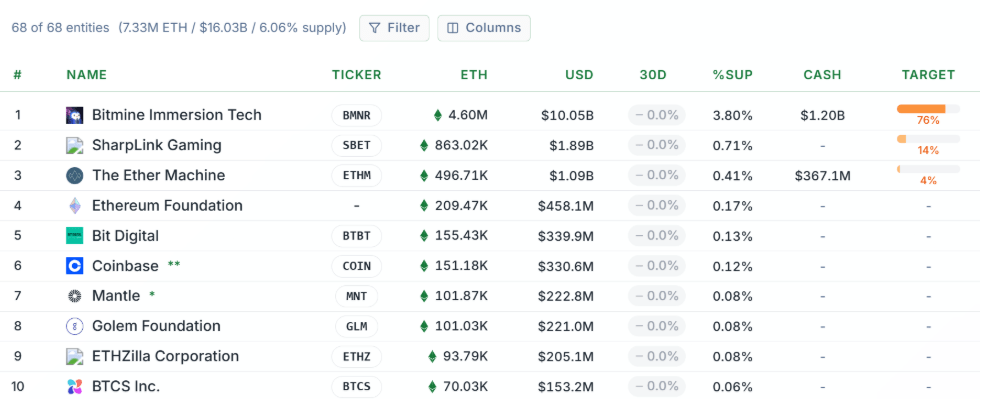The height and width of the screenshot is (402, 989).
Task: Open the SharpLink Gaming entity link
Action: (156, 145)
